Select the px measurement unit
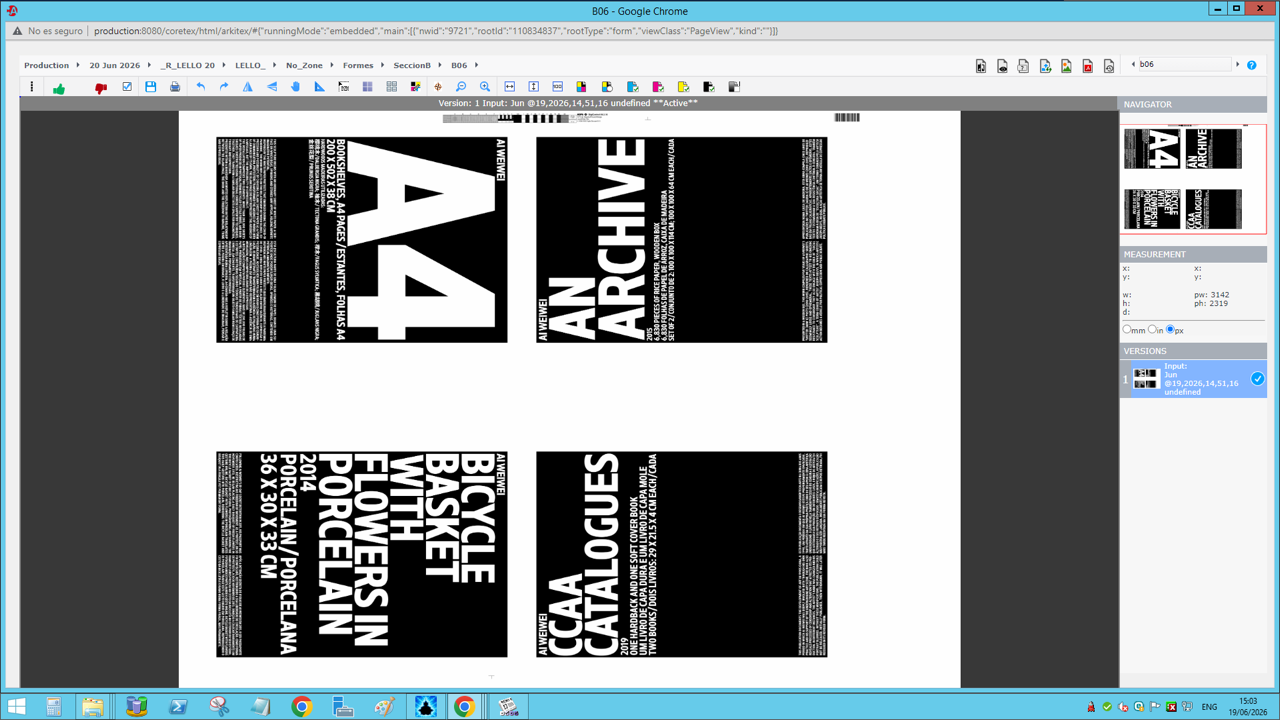 (1170, 329)
